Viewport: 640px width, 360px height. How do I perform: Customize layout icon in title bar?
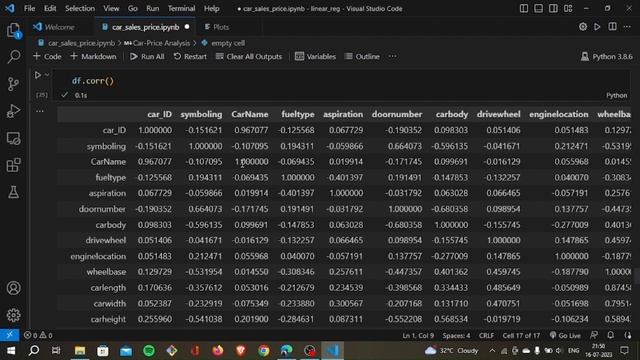coord(568,8)
